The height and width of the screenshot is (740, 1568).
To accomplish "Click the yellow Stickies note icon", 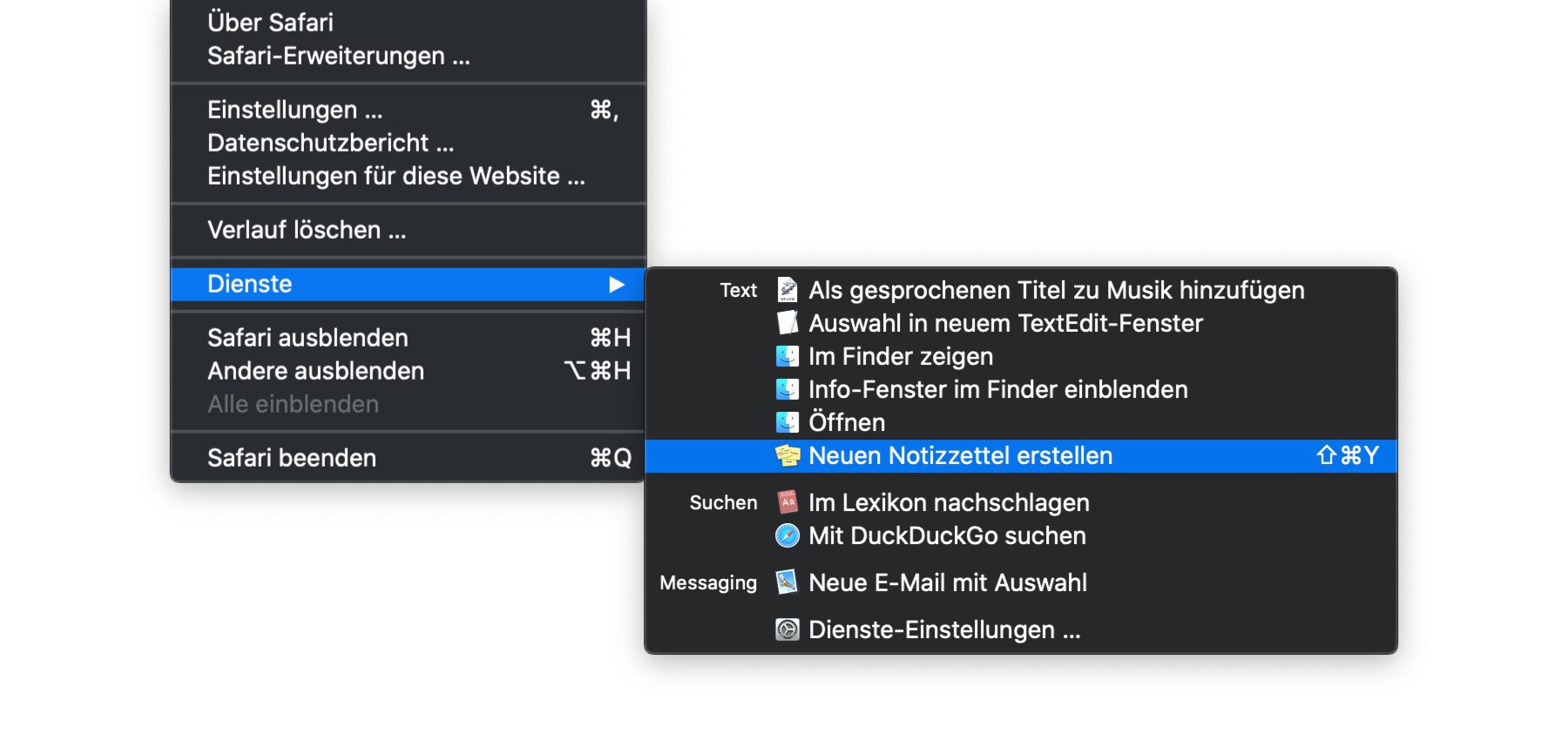I will click(x=787, y=455).
